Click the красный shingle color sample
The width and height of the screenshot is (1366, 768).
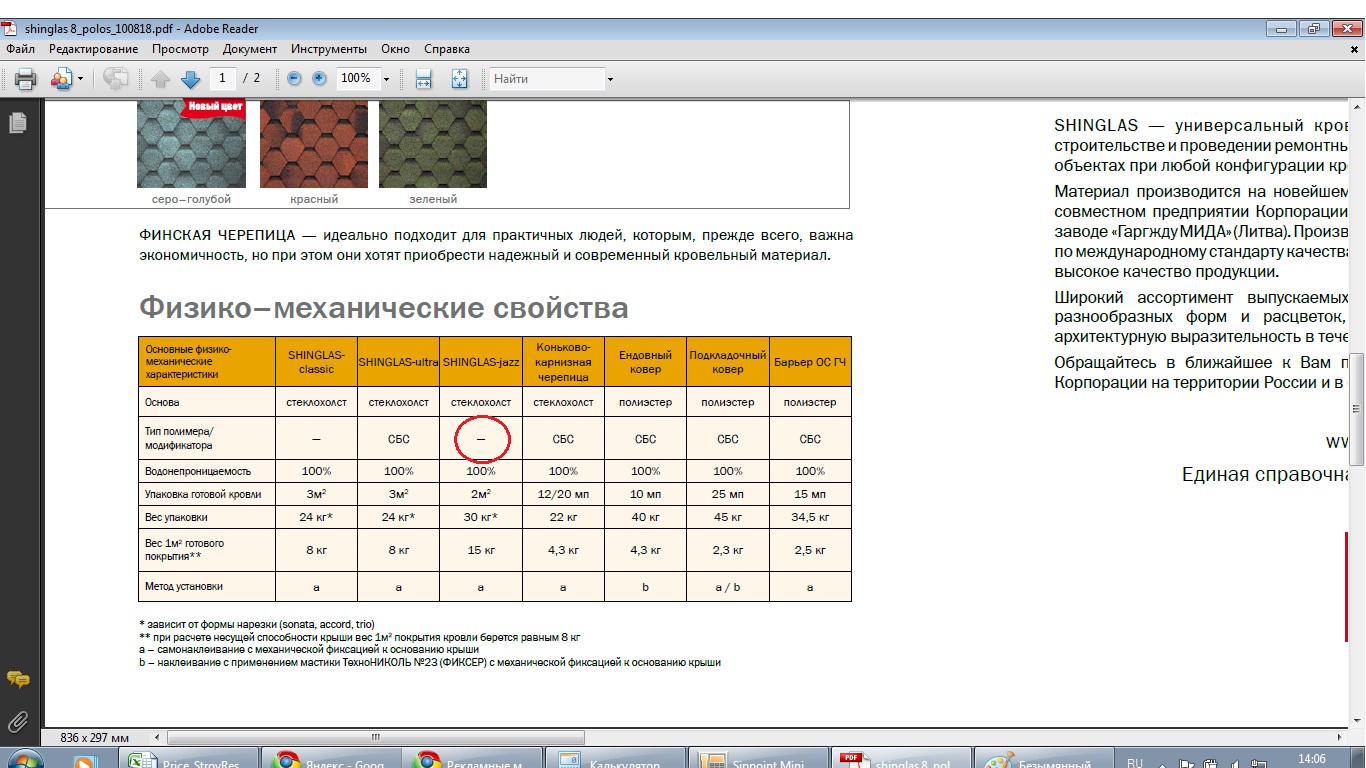[x=314, y=144]
